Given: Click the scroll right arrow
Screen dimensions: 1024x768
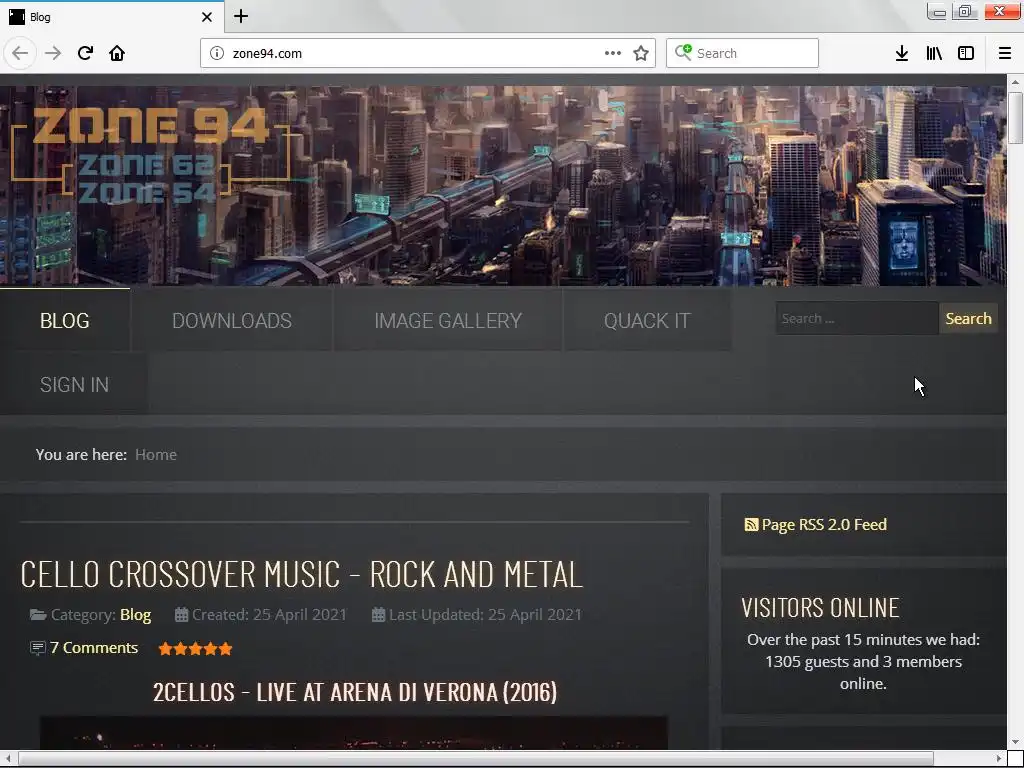Looking at the screenshot, I should [x=999, y=758].
